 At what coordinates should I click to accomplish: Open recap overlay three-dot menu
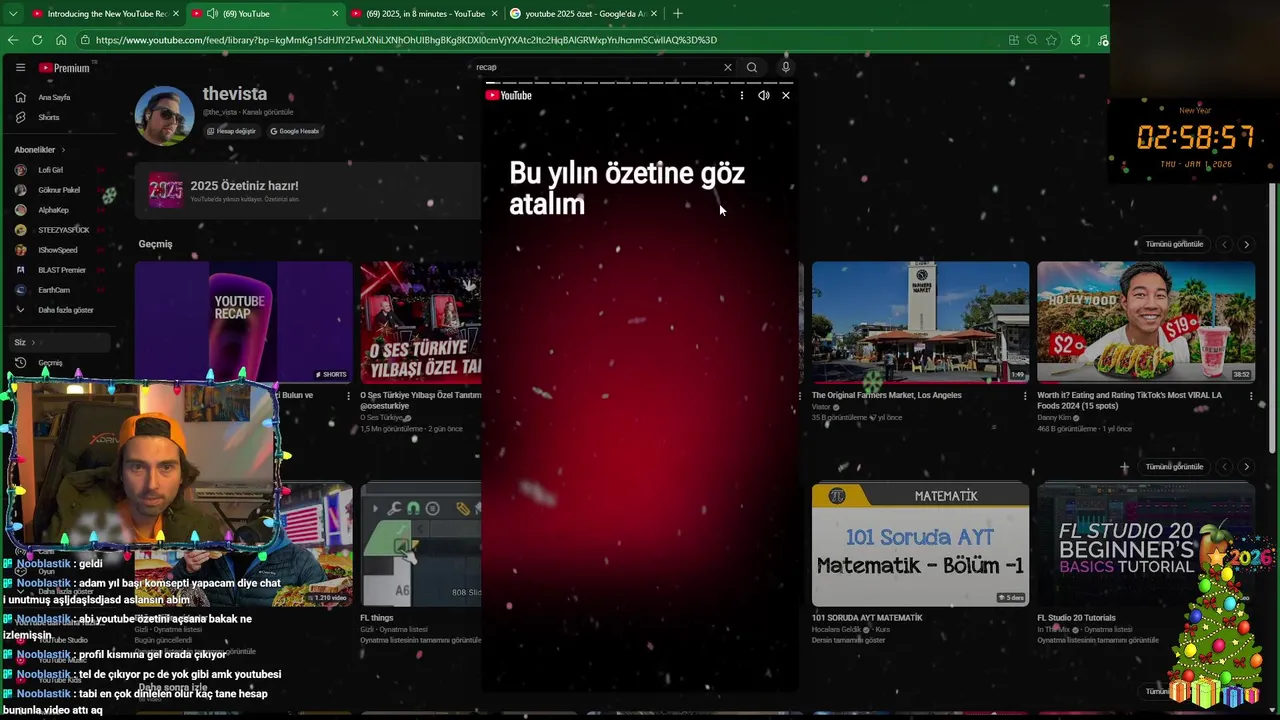741,95
